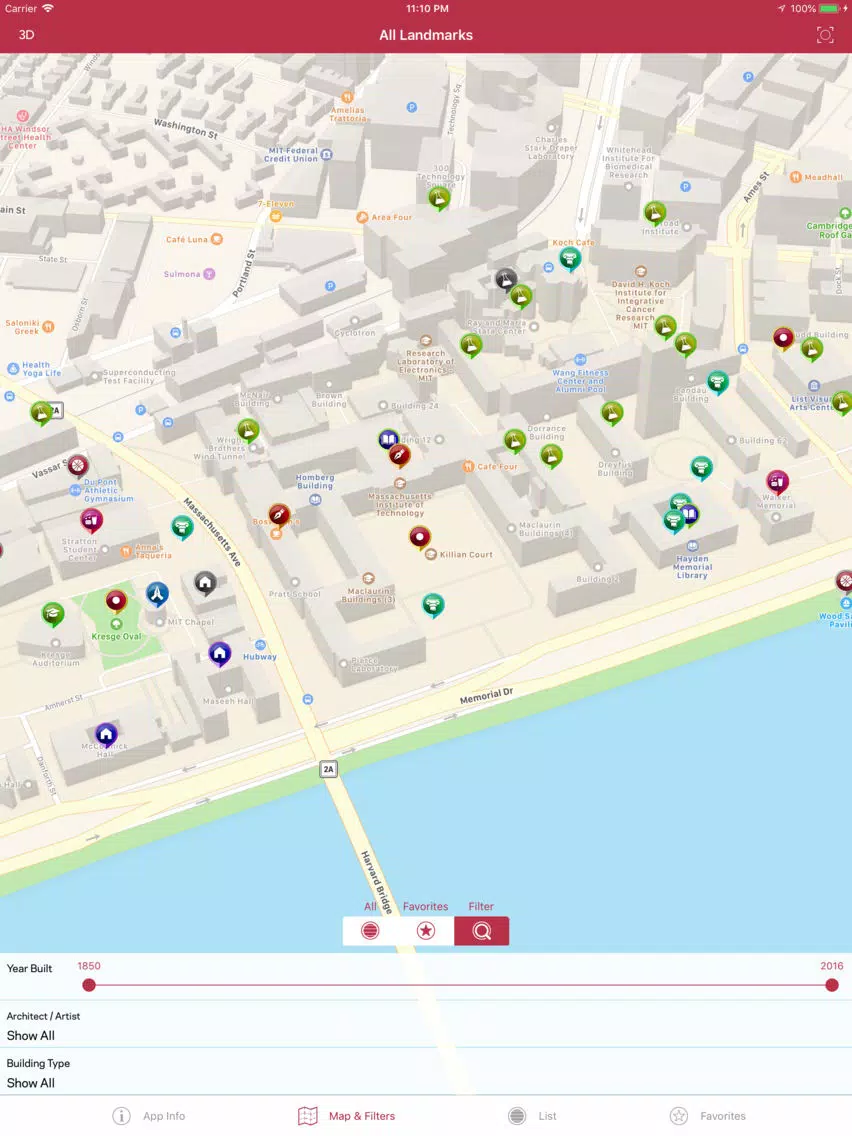852x1136 pixels.
Task: Tap the green pin at 300 Technology Square
Action: click(439, 197)
